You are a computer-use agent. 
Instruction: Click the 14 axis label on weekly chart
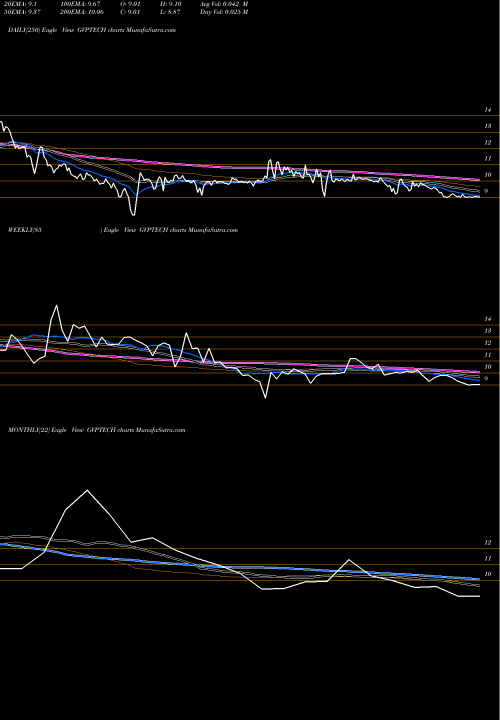pos(488,319)
